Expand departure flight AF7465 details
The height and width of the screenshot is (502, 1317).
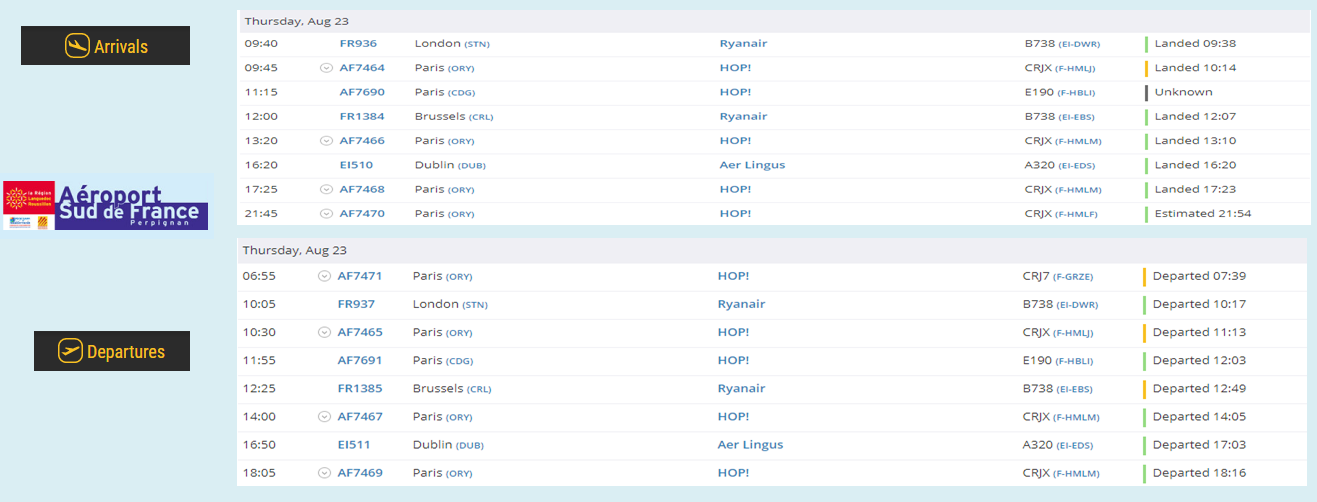coord(324,332)
